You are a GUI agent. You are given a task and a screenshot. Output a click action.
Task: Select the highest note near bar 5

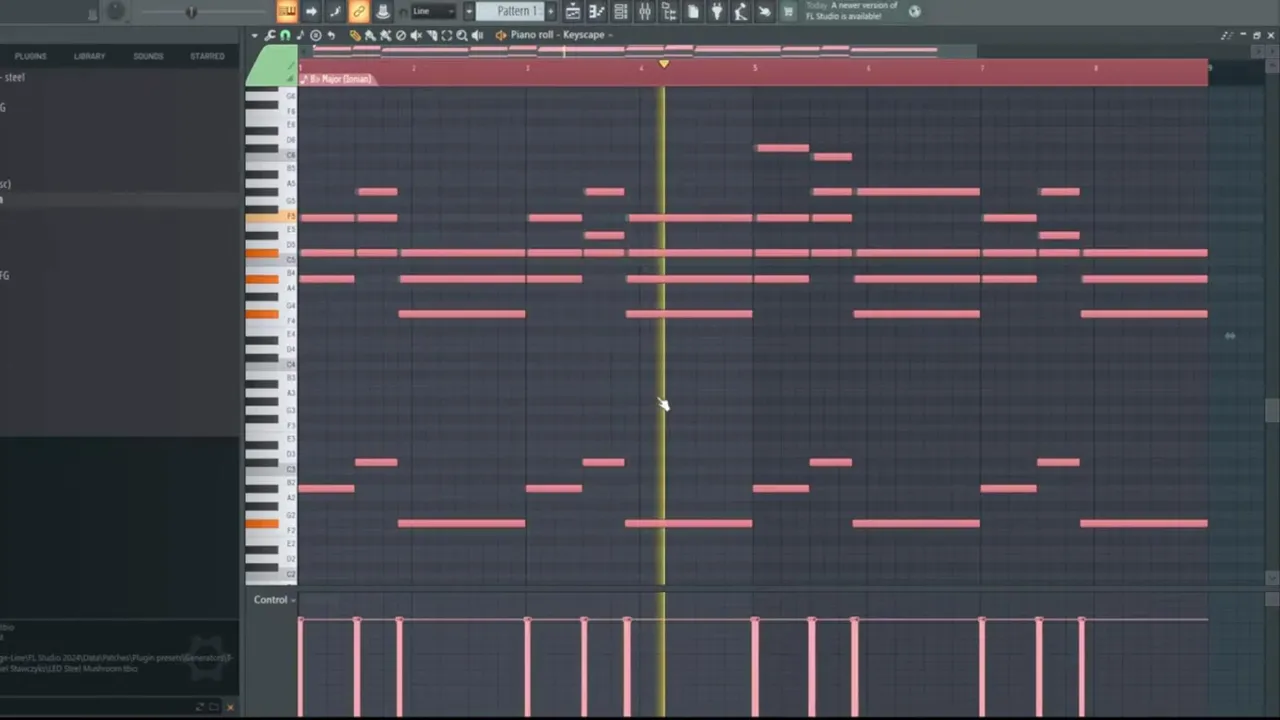783,148
